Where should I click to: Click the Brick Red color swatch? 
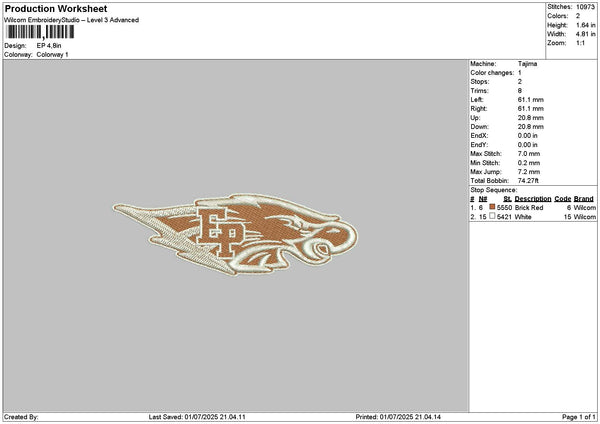point(492,207)
